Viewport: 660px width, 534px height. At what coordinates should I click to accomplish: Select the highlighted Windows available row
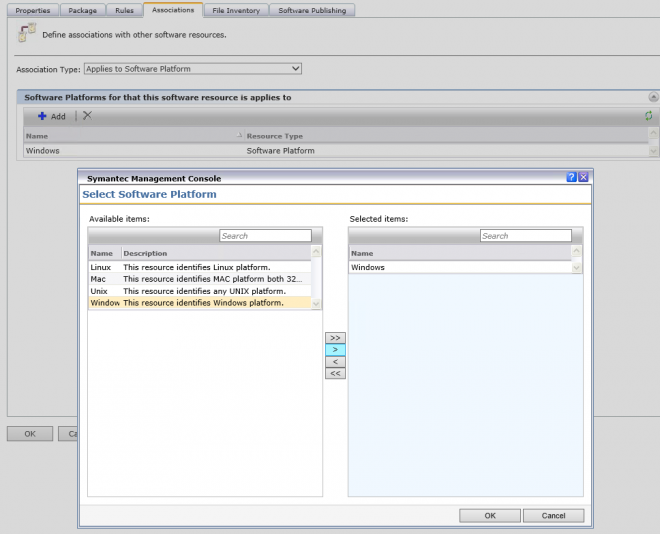pyautogui.click(x=200, y=303)
